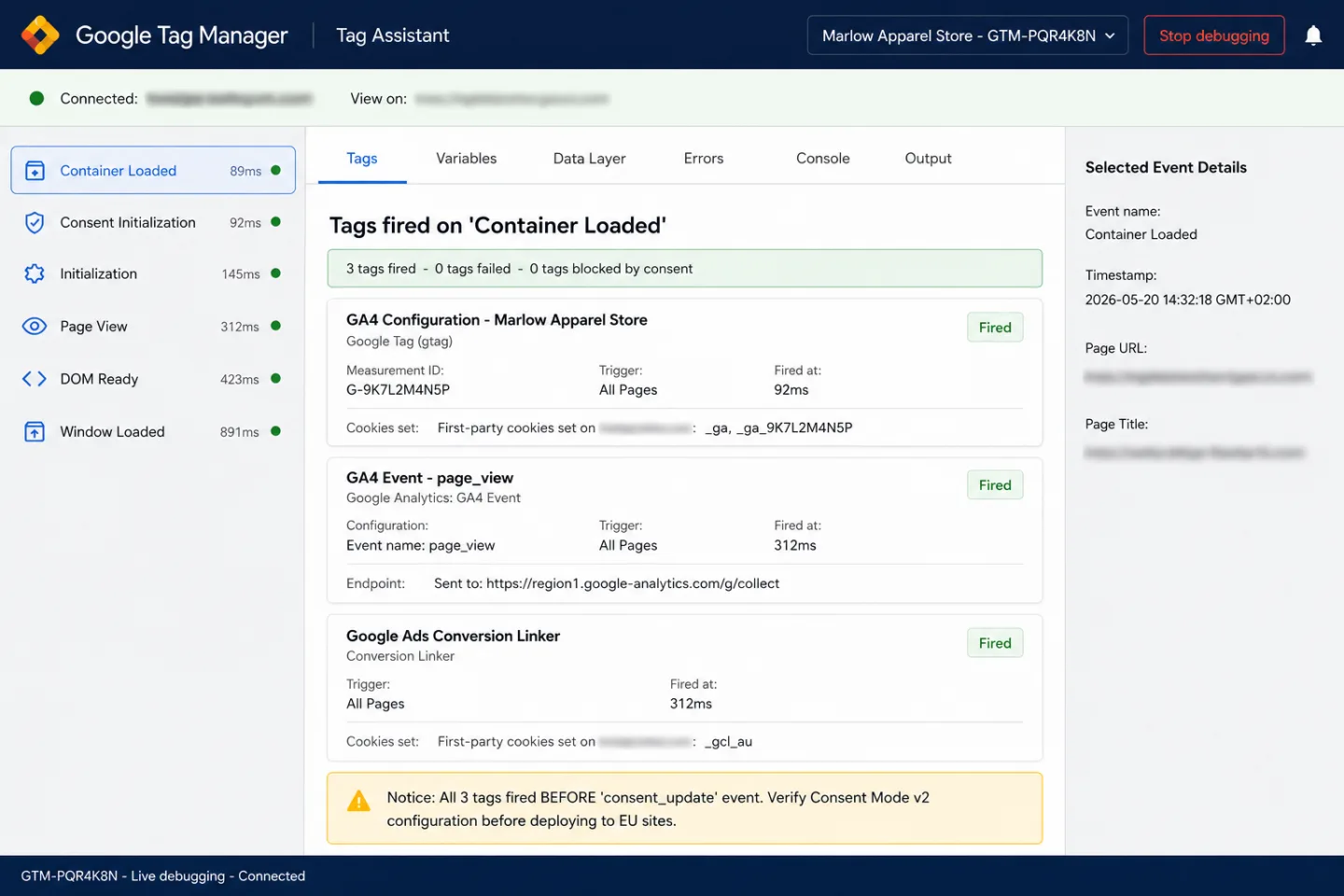This screenshot has height=896, width=1344.
Task: Open the Google Ads Conversion Linker tag card
Action: [684, 688]
